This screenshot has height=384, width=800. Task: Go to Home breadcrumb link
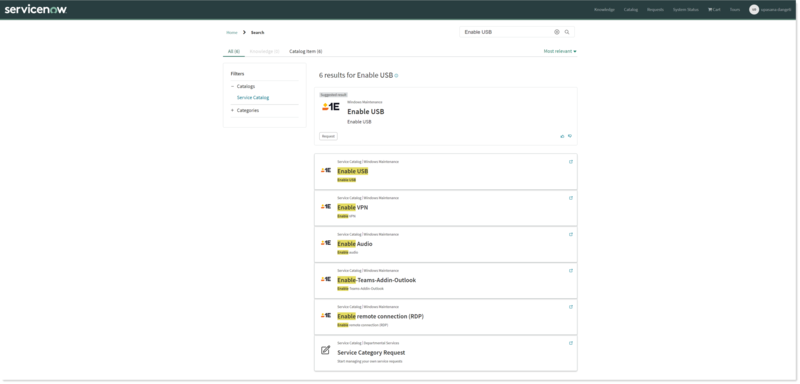232,33
